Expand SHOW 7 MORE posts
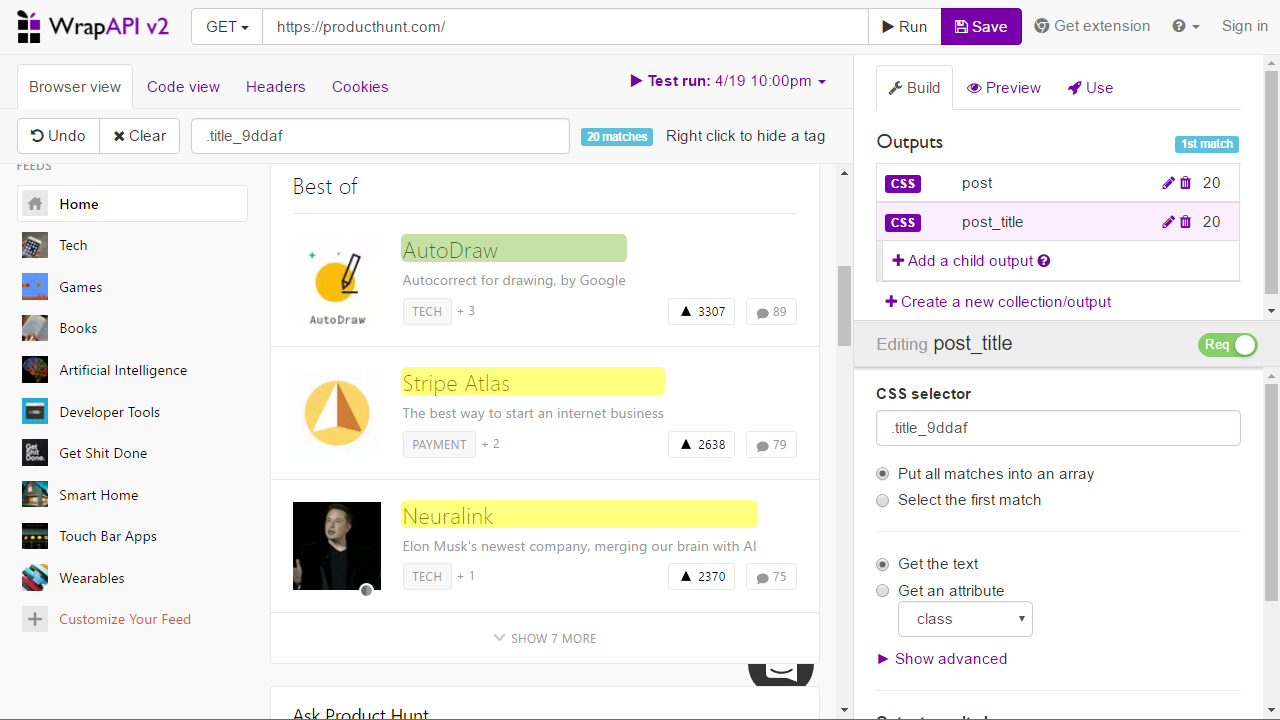This screenshot has height=720, width=1280. pyautogui.click(x=545, y=638)
